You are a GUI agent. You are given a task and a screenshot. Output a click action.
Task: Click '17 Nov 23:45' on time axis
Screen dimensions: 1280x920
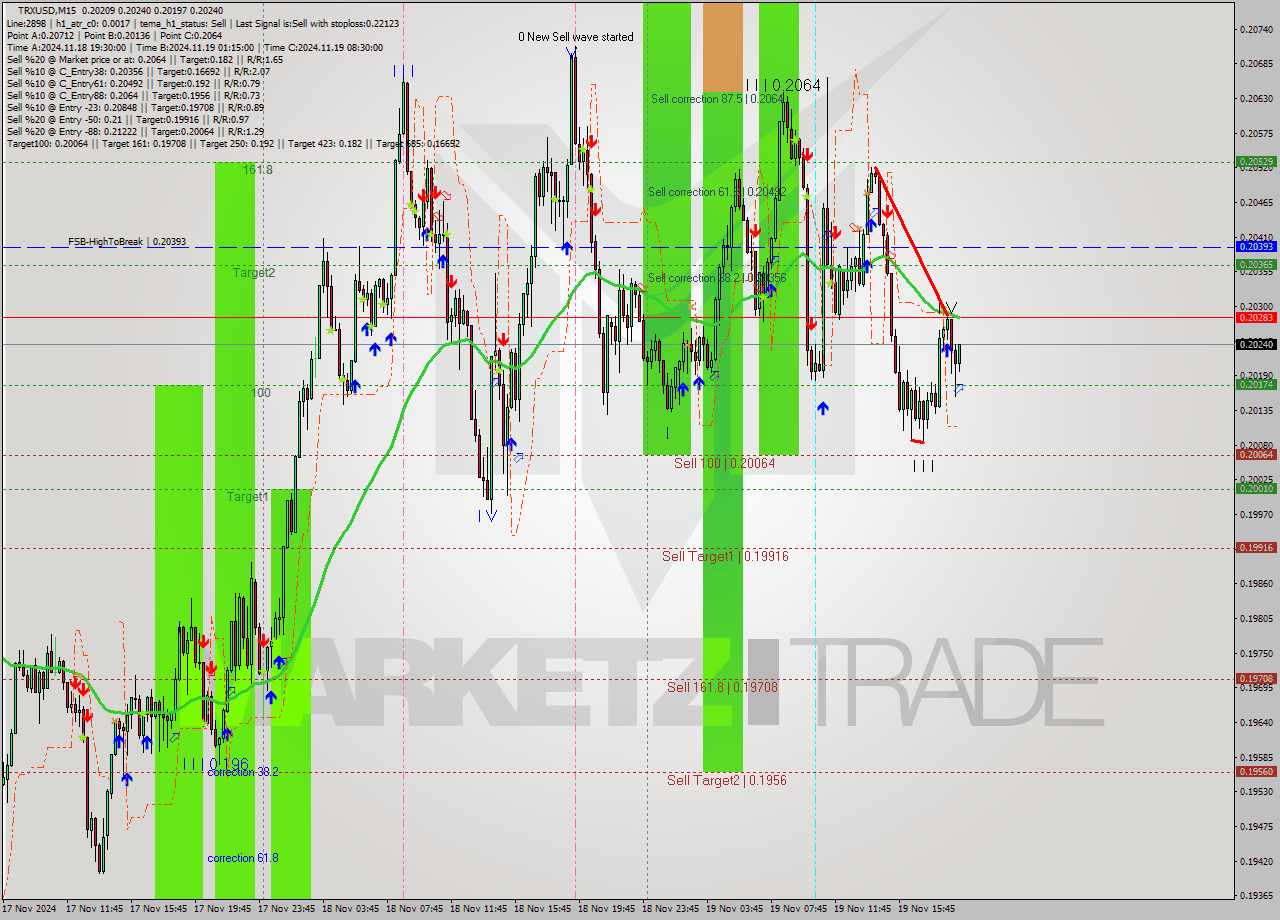(287, 909)
